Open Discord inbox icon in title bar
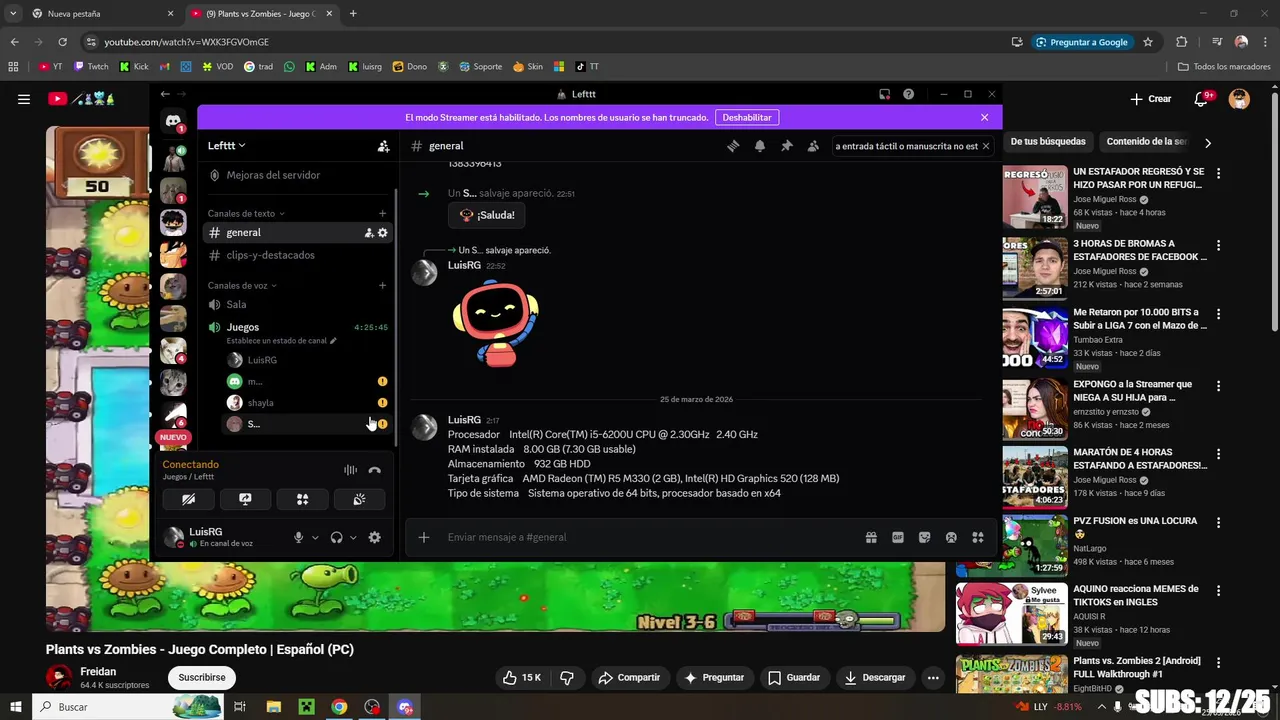Image resolution: width=1280 pixels, height=720 pixels. click(884, 94)
